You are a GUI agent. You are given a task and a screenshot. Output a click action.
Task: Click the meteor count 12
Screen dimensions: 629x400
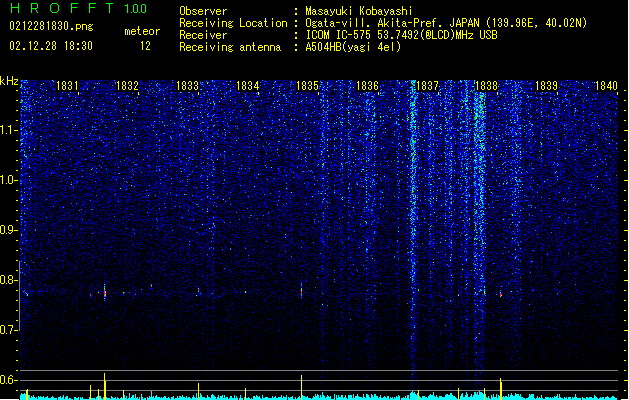pos(145,46)
